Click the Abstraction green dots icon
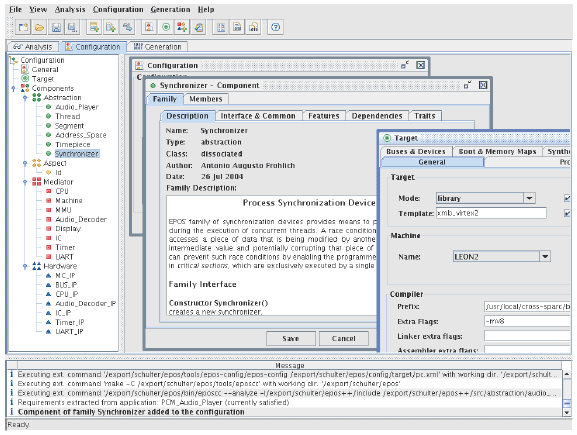 [x=36, y=97]
